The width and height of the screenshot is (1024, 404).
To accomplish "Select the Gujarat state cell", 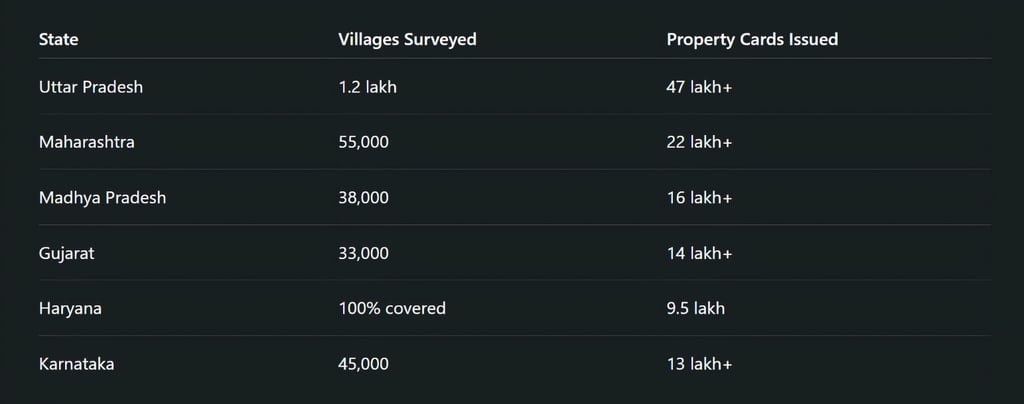I will (67, 253).
